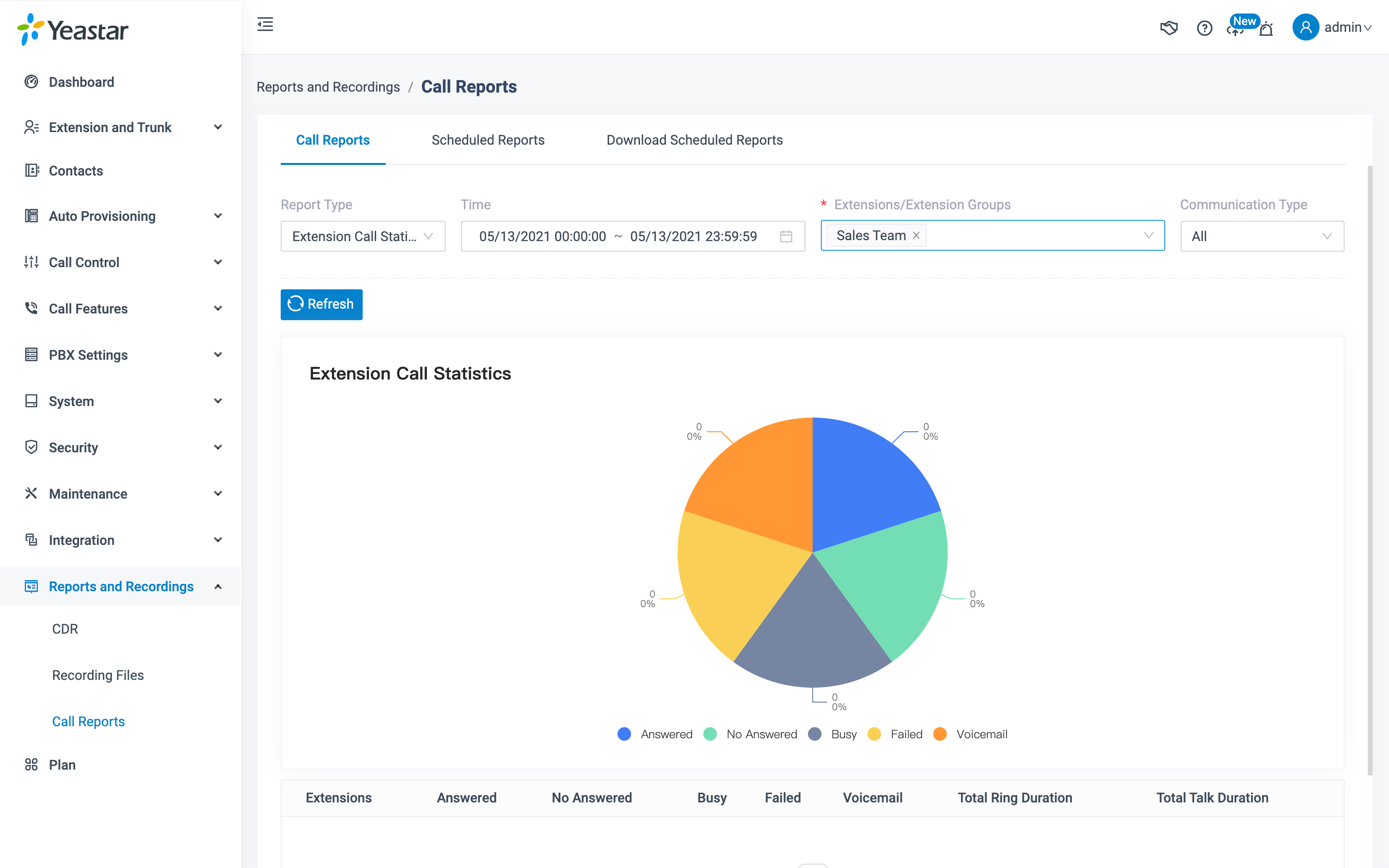Open CDR in the sidebar

click(x=65, y=629)
